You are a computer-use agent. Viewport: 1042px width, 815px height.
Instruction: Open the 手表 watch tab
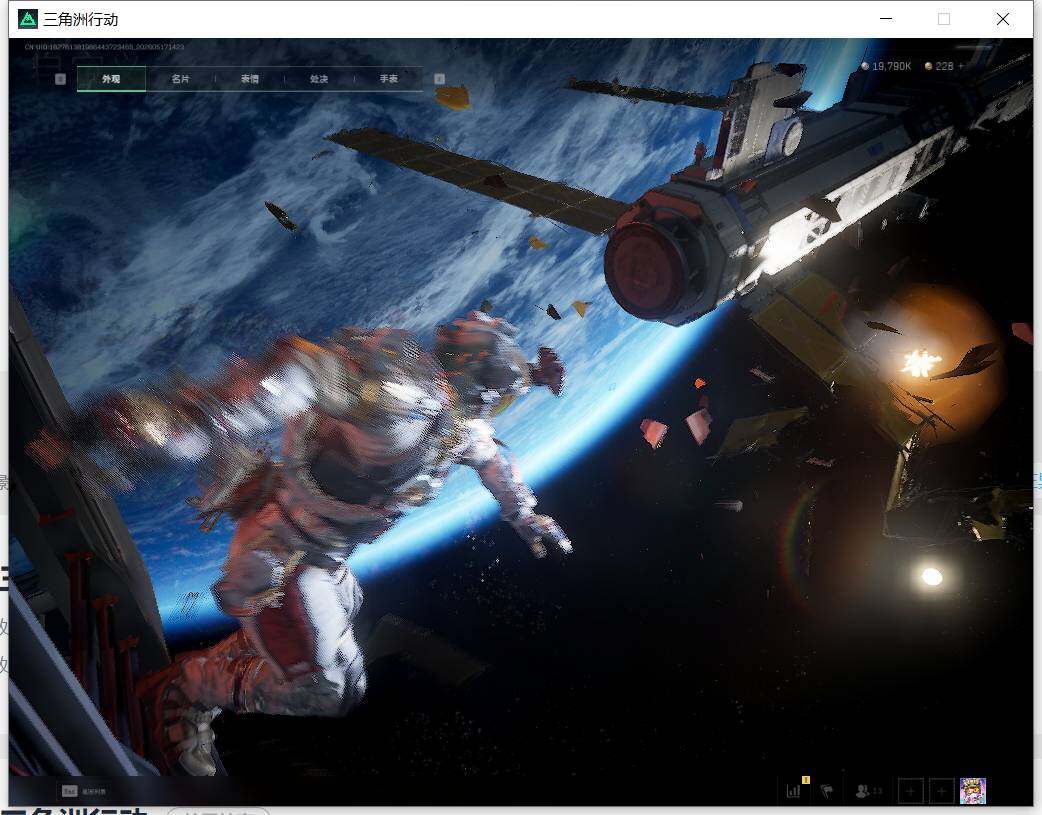tap(389, 78)
